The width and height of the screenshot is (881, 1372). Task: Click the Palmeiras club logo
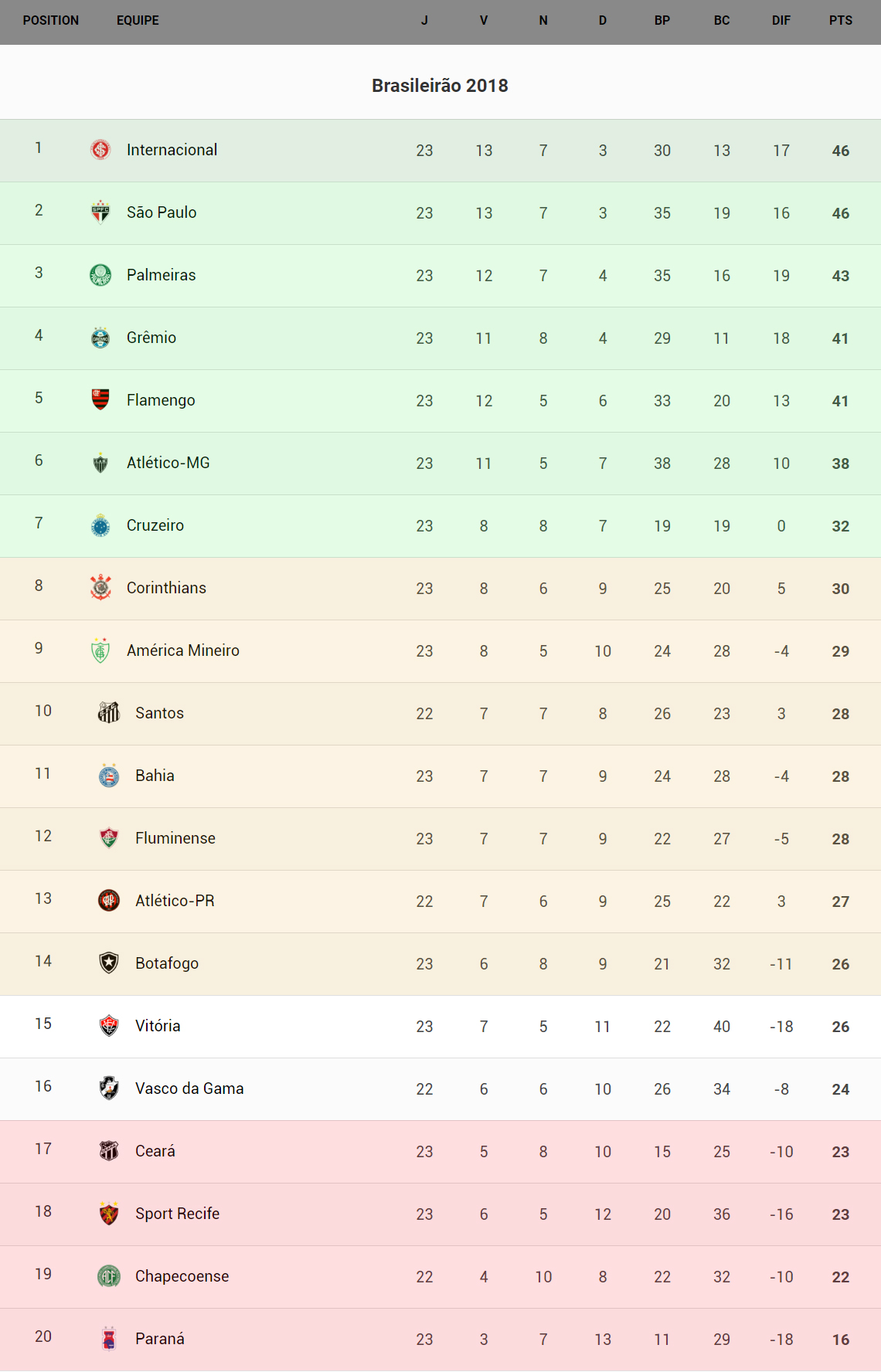click(x=100, y=274)
